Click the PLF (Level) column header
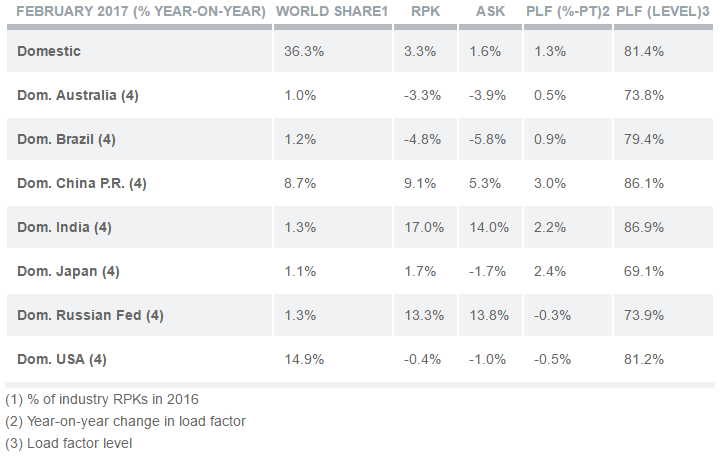The width and height of the screenshot is (721, 458). [x=662, y=12]
